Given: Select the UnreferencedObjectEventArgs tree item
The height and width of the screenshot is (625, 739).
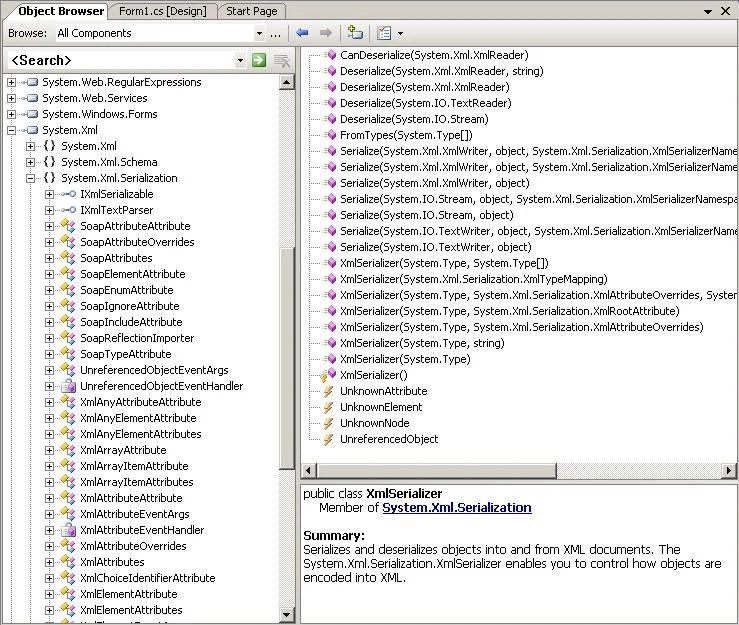Looking at the screenshot, I should pos(154,370).
